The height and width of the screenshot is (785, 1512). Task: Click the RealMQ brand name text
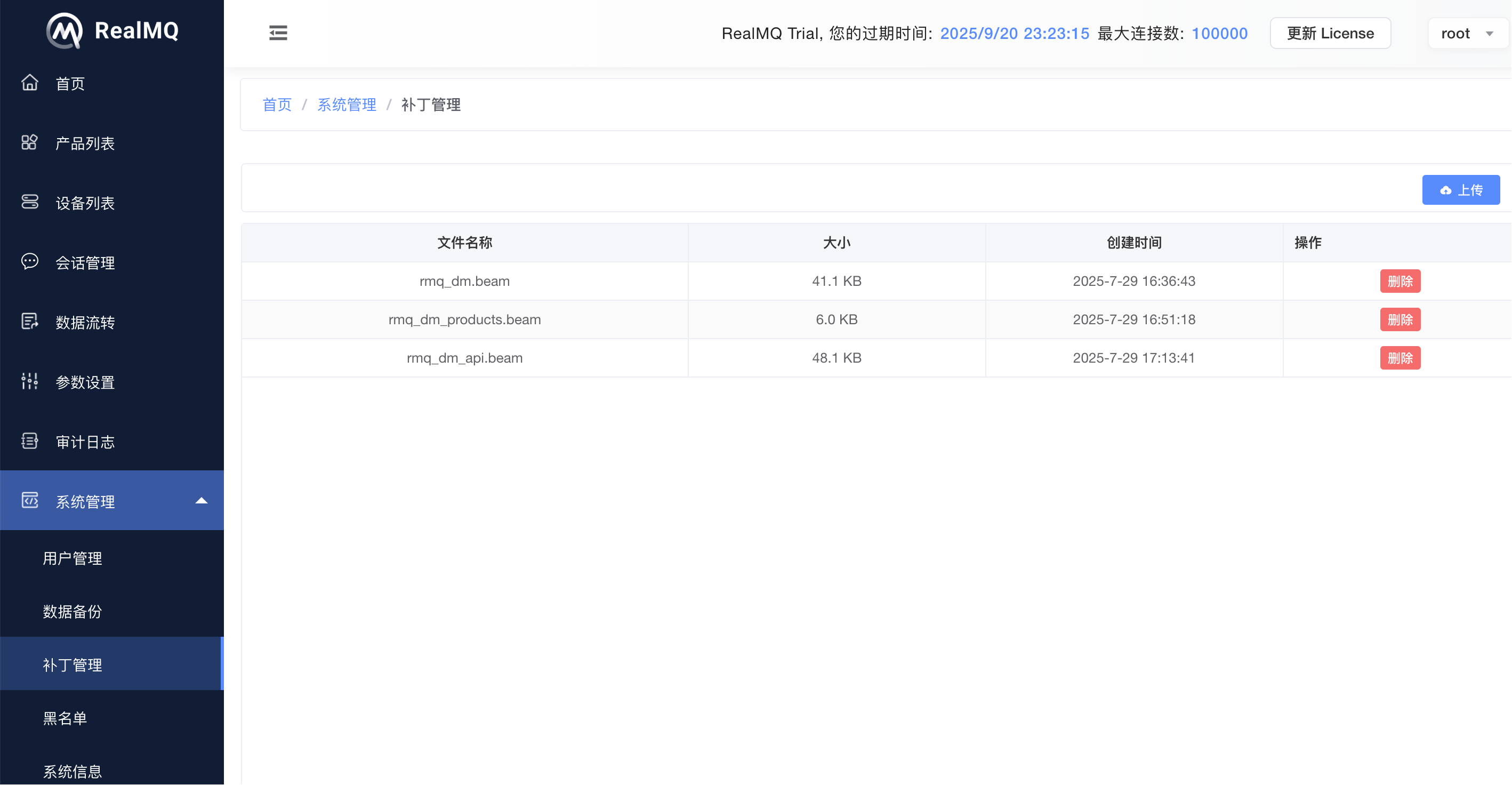[137, 30]
